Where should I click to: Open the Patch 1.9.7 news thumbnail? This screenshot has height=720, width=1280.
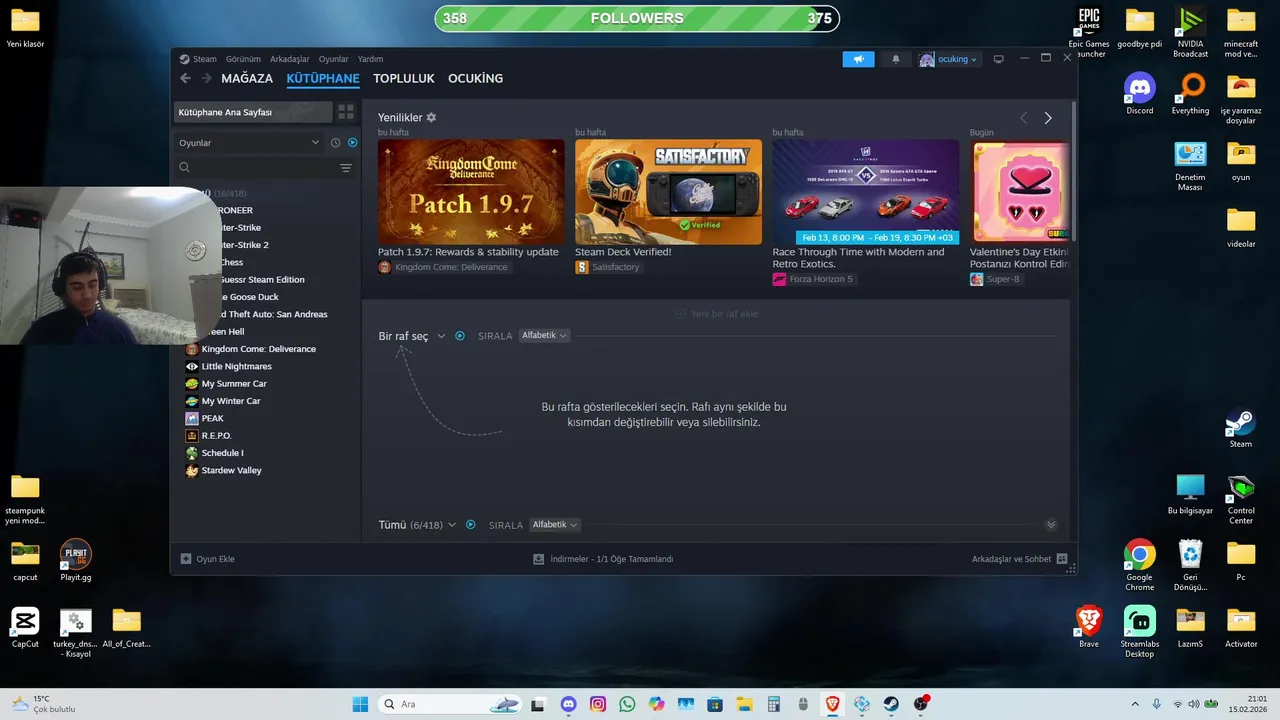click(x=471, y=192)
